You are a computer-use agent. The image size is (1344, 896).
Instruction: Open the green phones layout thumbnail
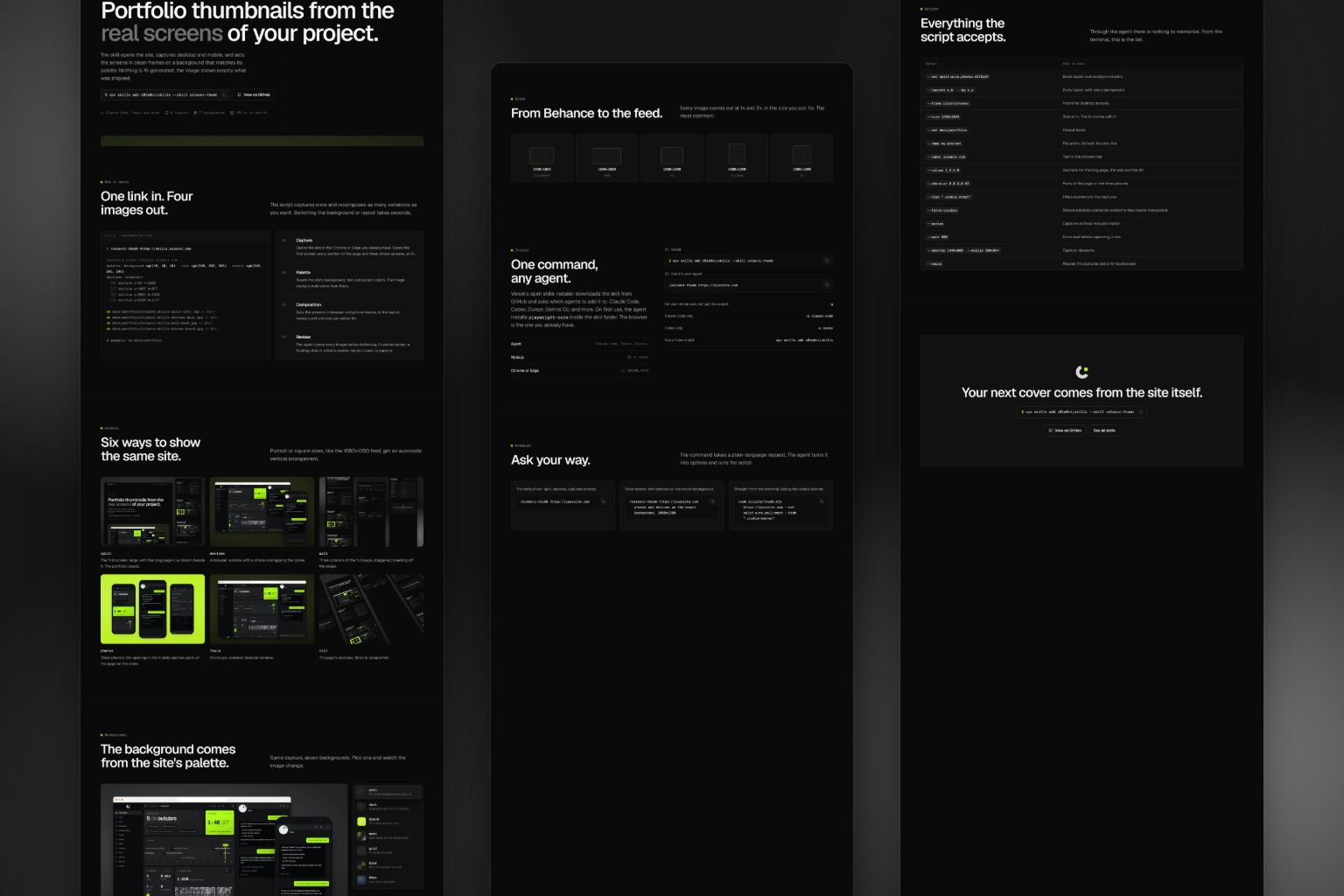click(x=152, y=609)
